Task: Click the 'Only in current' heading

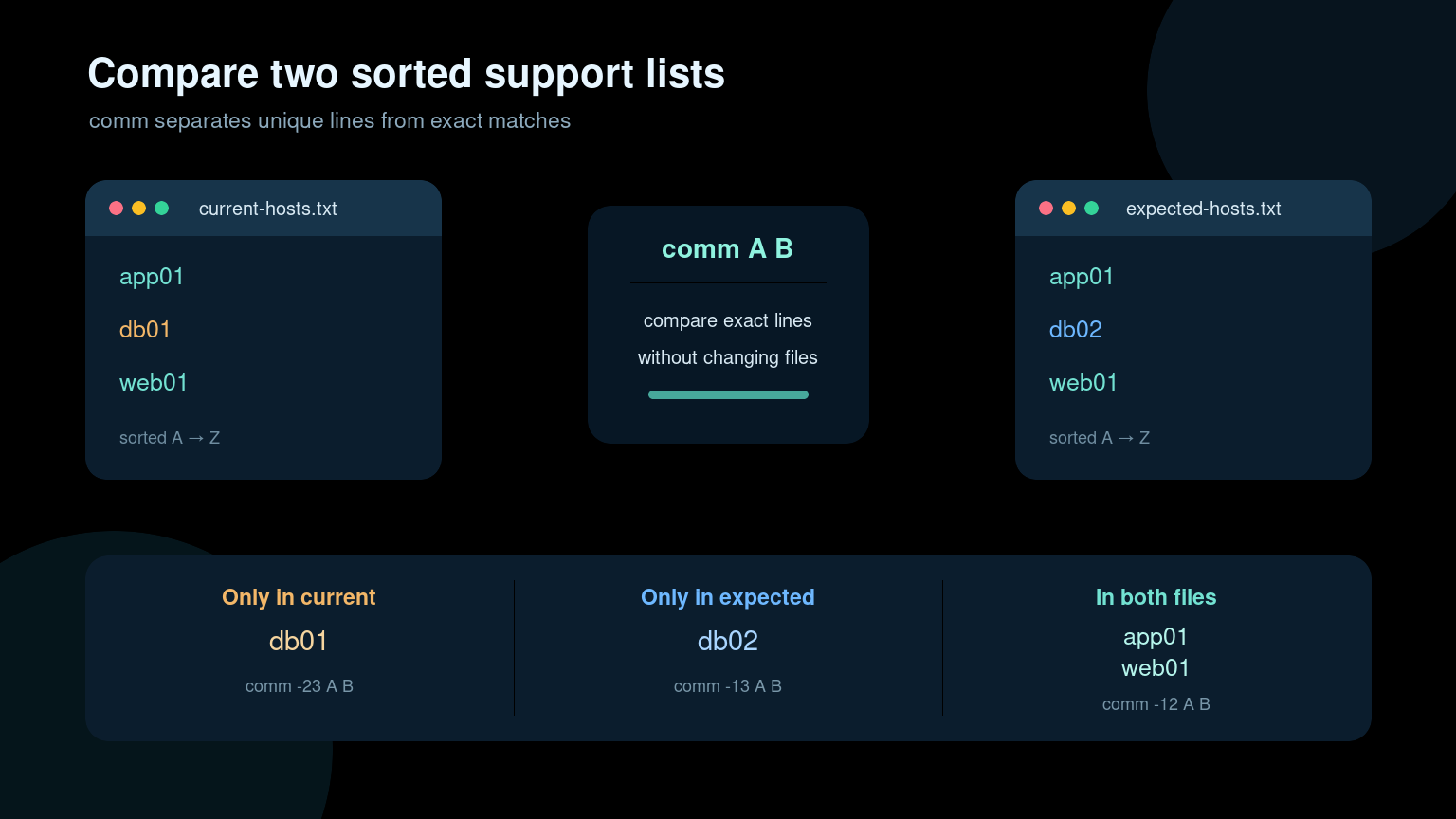Action: pos(299,597)
